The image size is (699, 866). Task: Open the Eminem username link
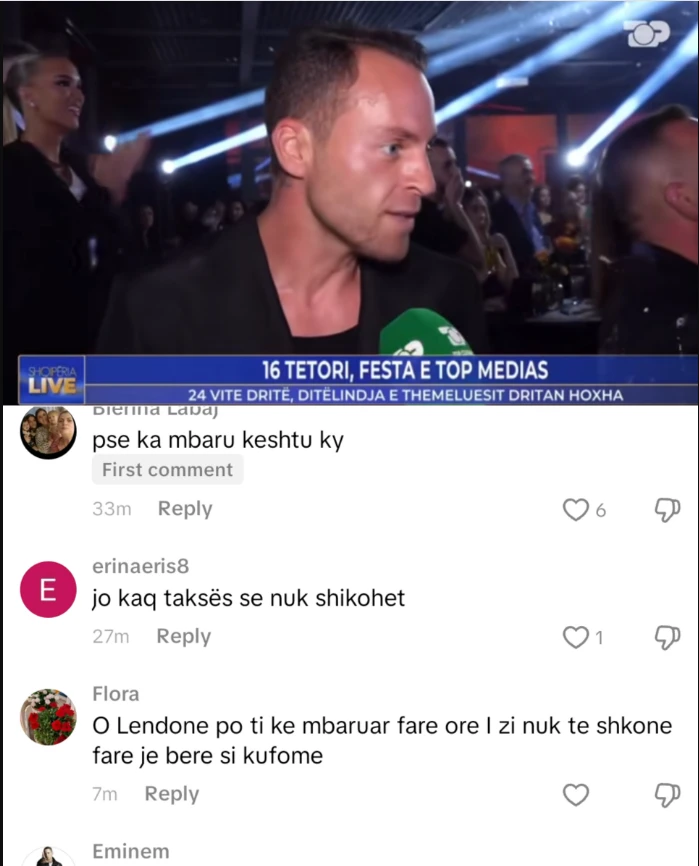131,851
